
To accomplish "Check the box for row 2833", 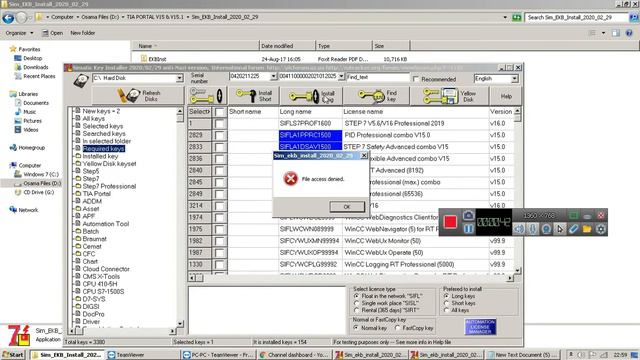I will coord(220,147).
